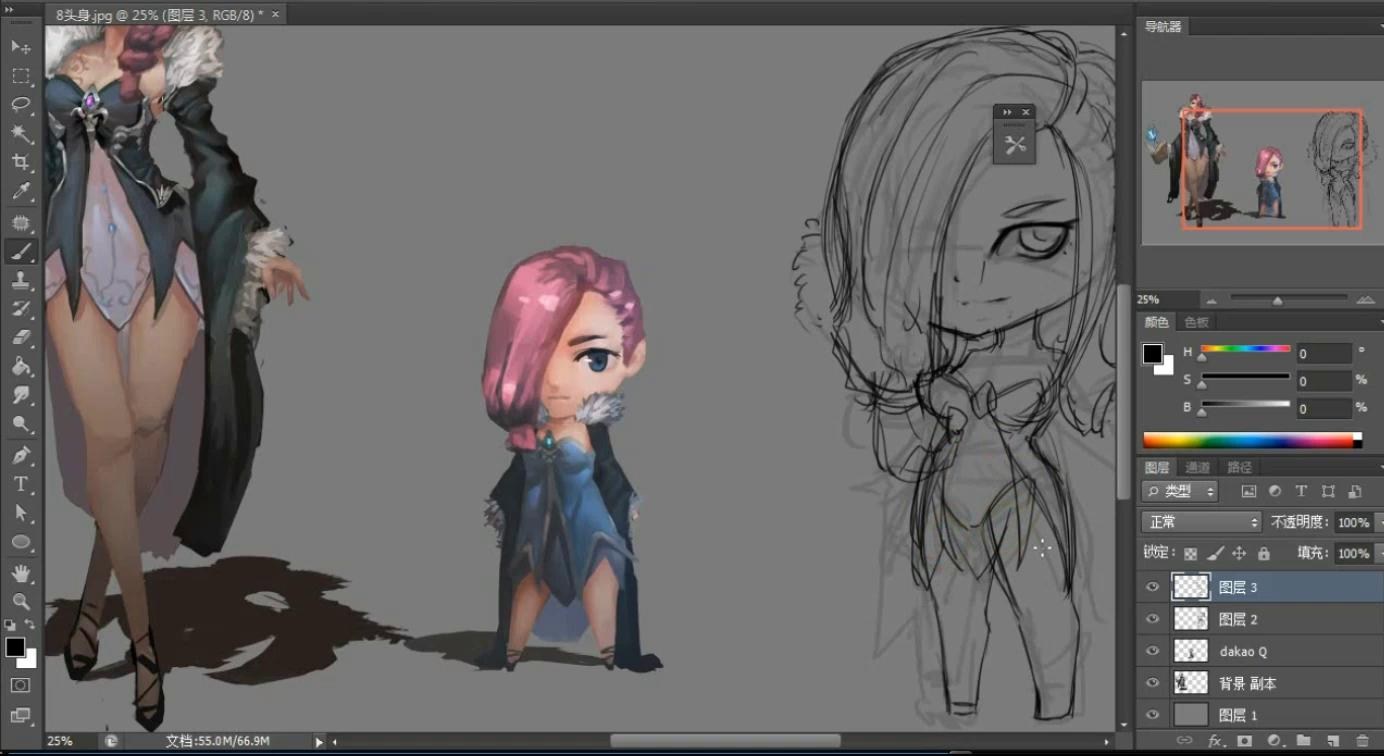The image size is (1384, 756).
Task: Select the Healing Brush tool
Action: tap(20, 223)
